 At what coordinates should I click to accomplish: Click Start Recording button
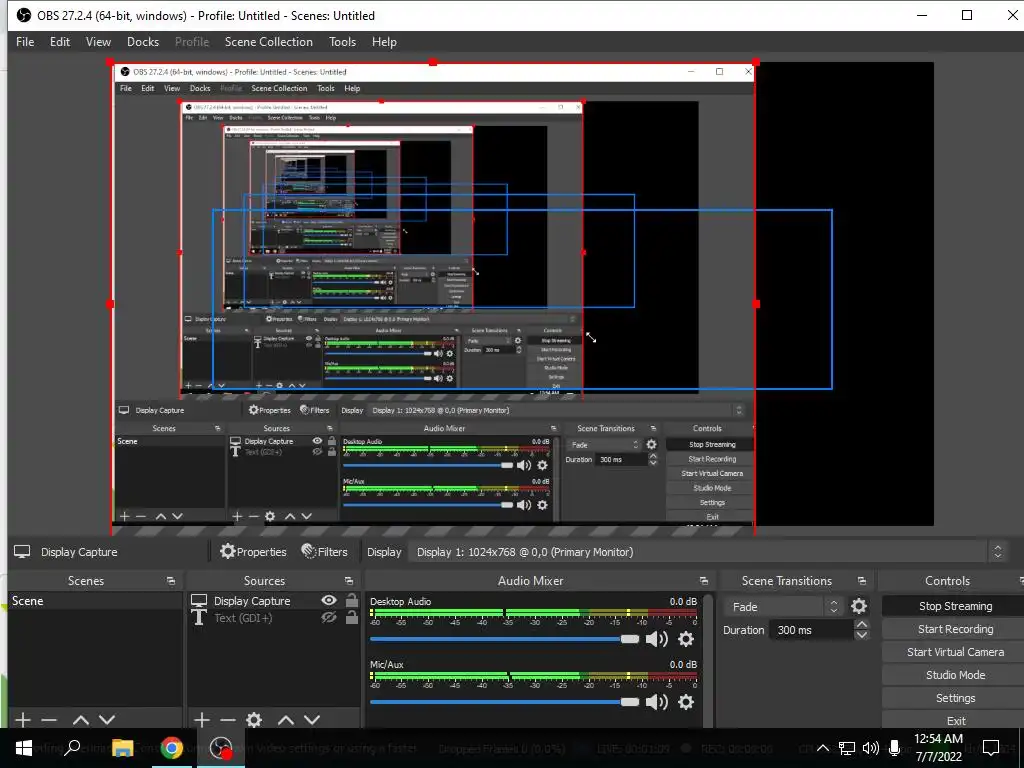tap(955, 629)
